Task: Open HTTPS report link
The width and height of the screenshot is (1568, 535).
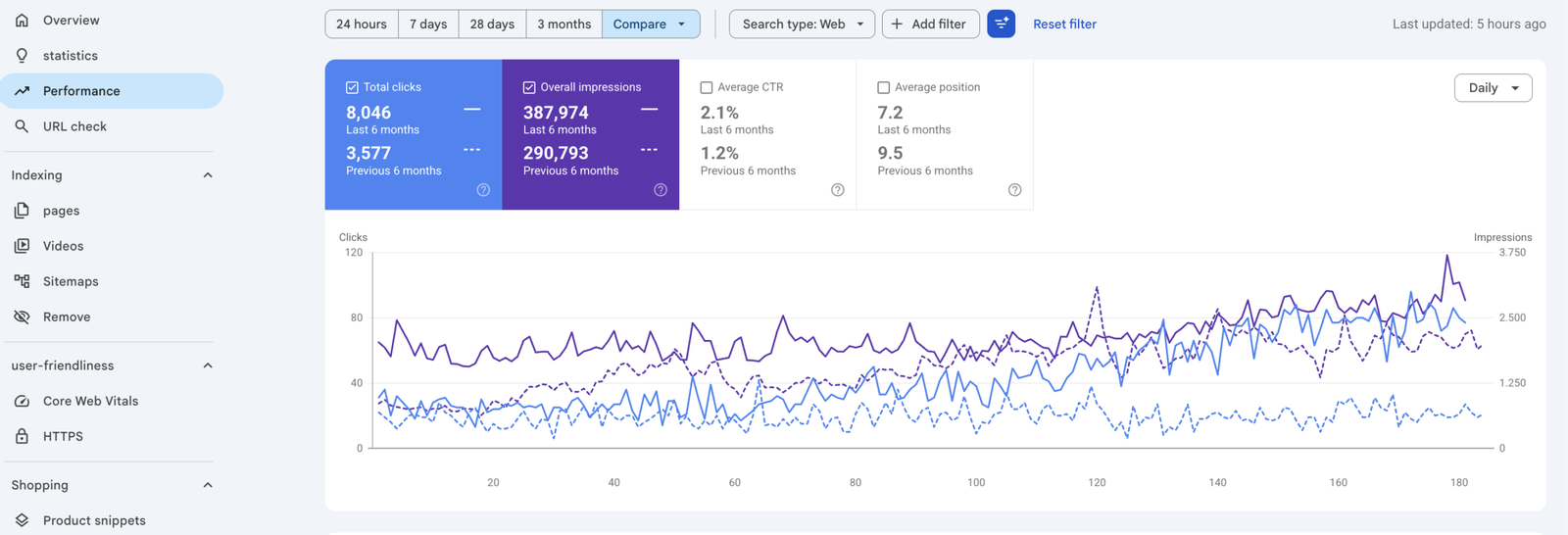Action: tap(112, 436)
